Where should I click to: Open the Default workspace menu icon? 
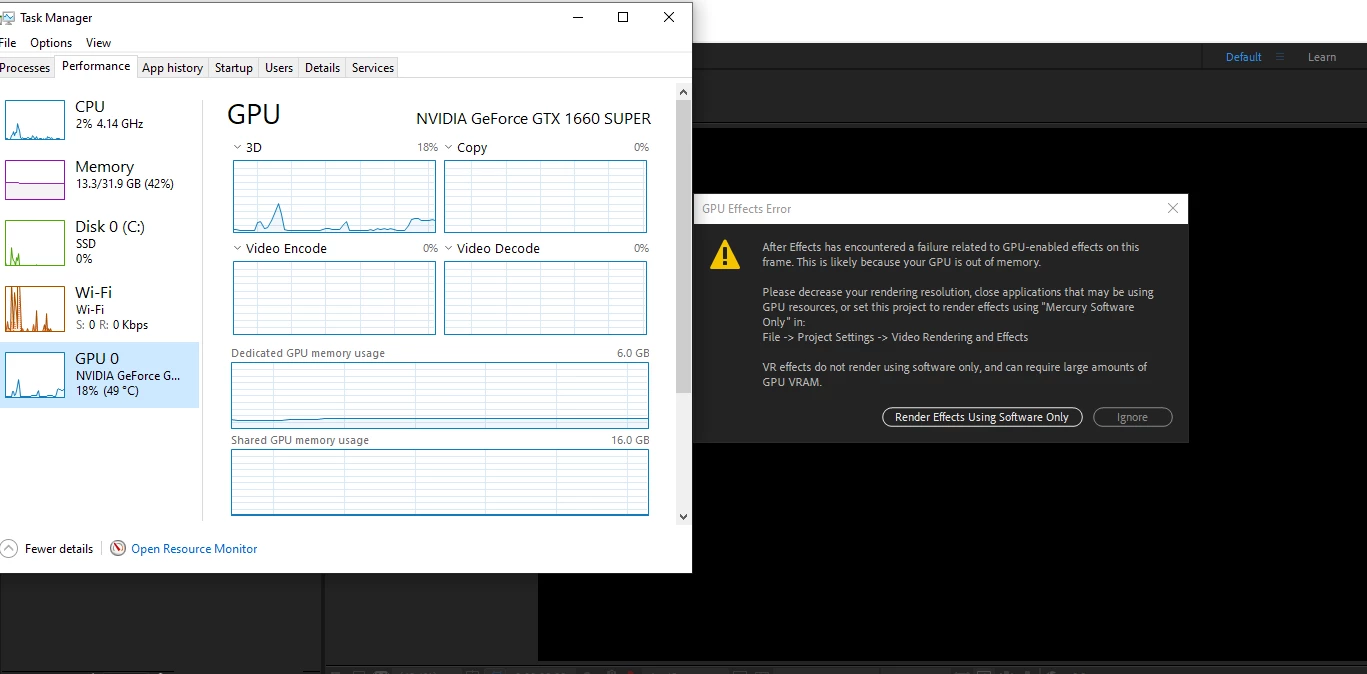[1279, 57]
